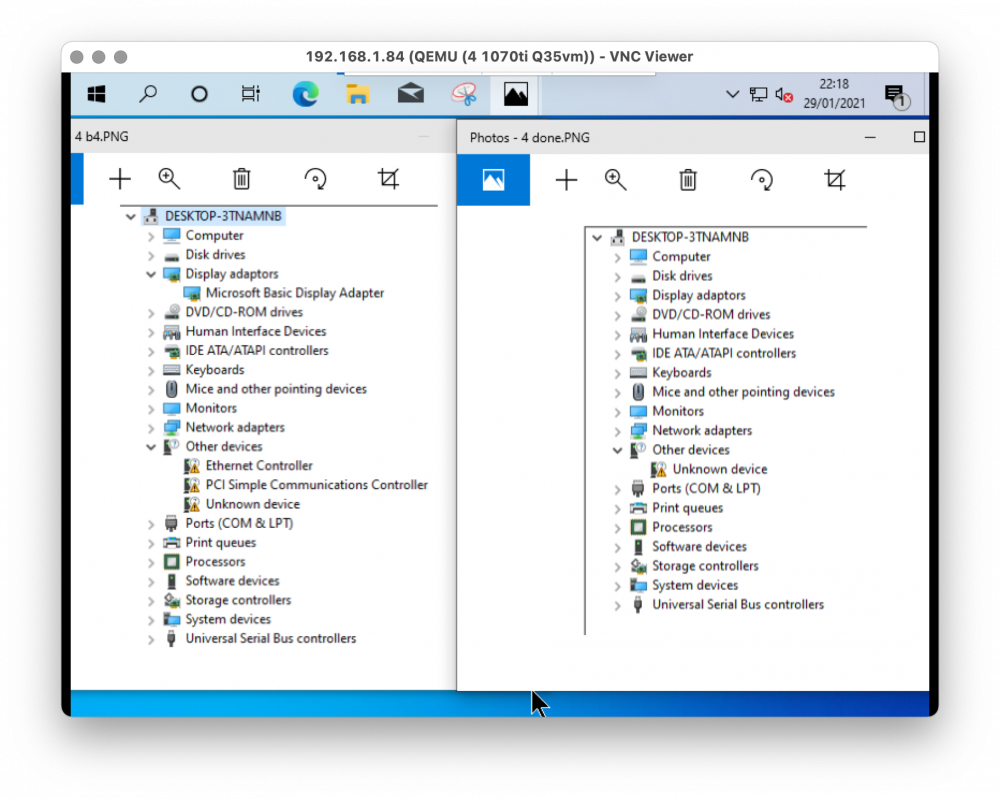
Task: Select PCI Simple Communications Controller entry
Action: pos(316,485)
